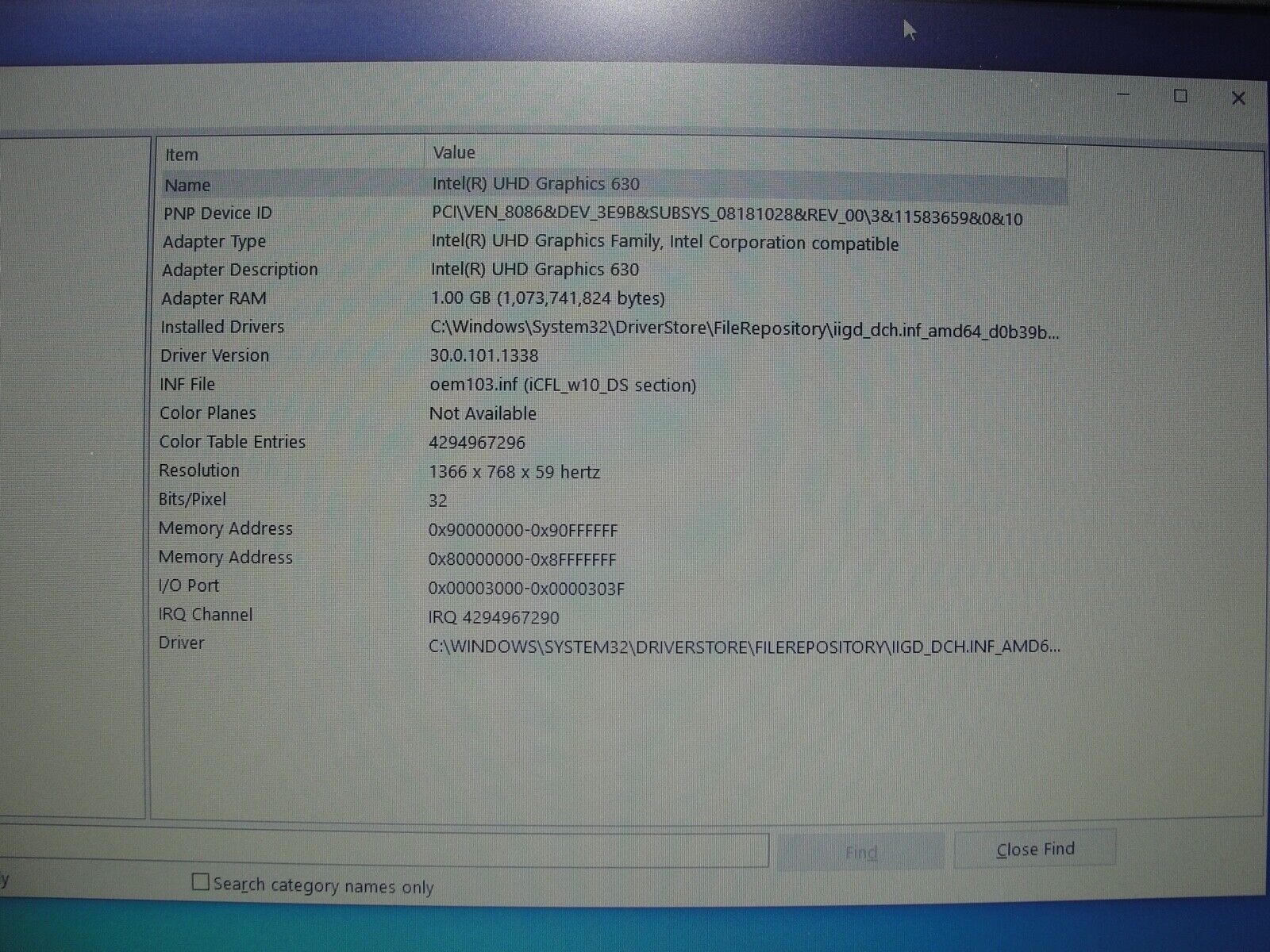Click Intel Corporation compatible adapter type value
1270x952 pixels.
[665, 242]
